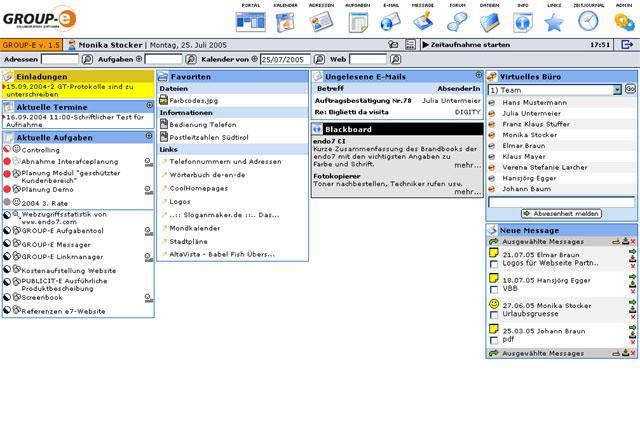This screenshot has width=640, height=426.
Task: Expand the Ungelesene E-Mails panel plus icon
Action: tap(478, 75)
